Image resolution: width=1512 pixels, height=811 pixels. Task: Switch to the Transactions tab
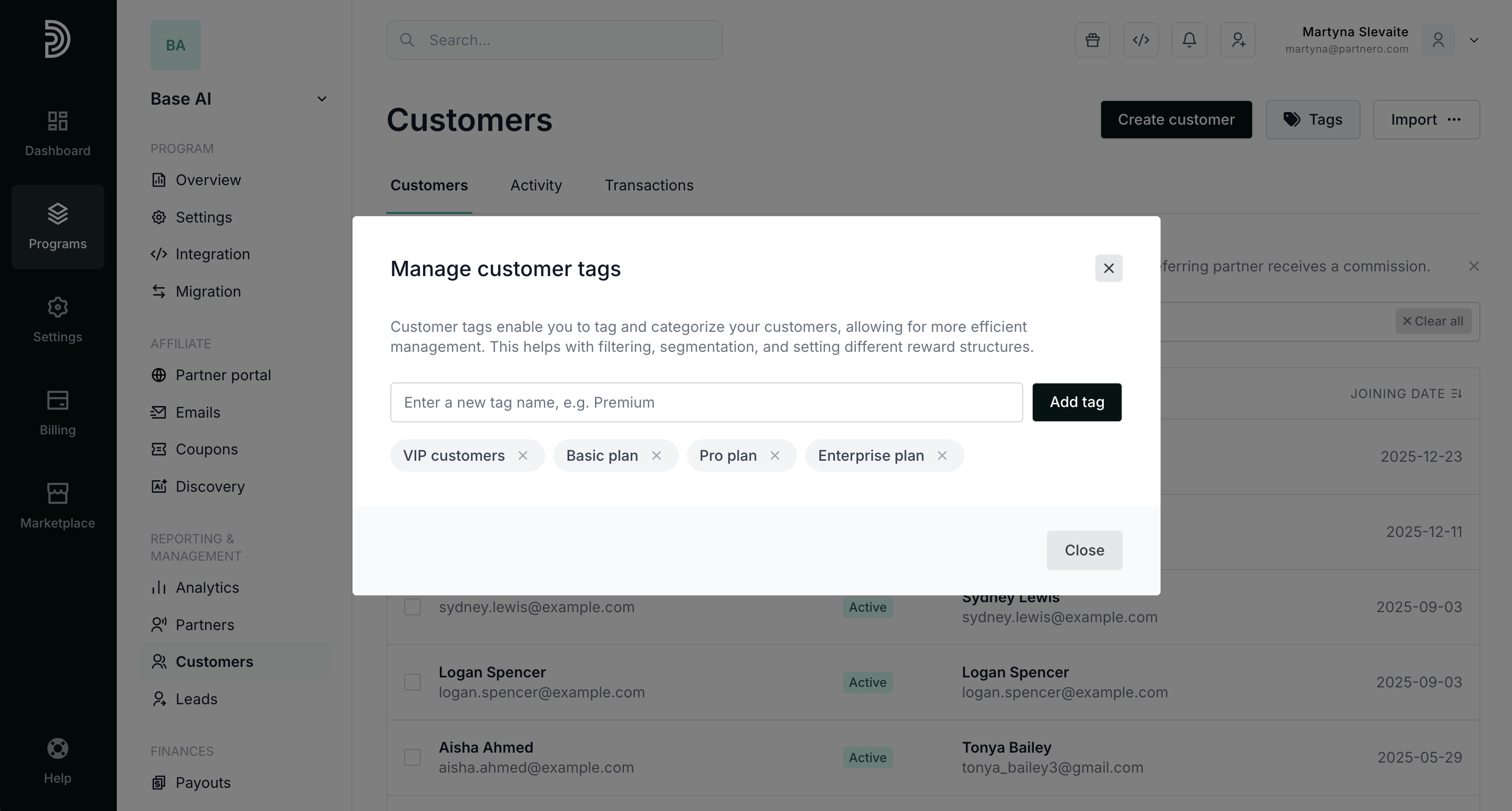pos(649,186)
